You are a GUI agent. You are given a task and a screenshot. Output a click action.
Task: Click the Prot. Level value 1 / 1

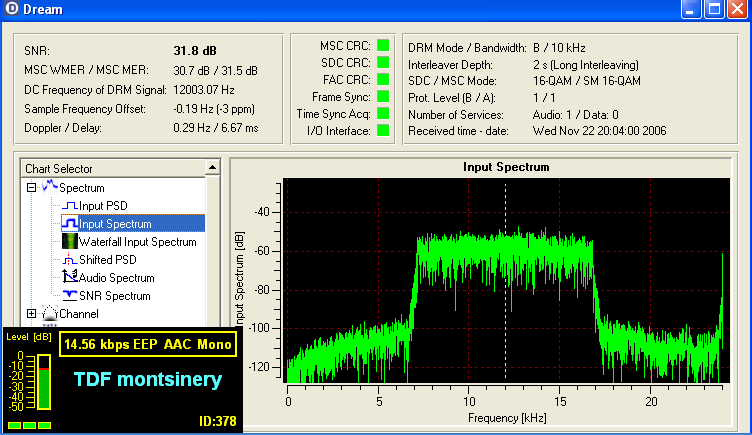coord(544,98)
